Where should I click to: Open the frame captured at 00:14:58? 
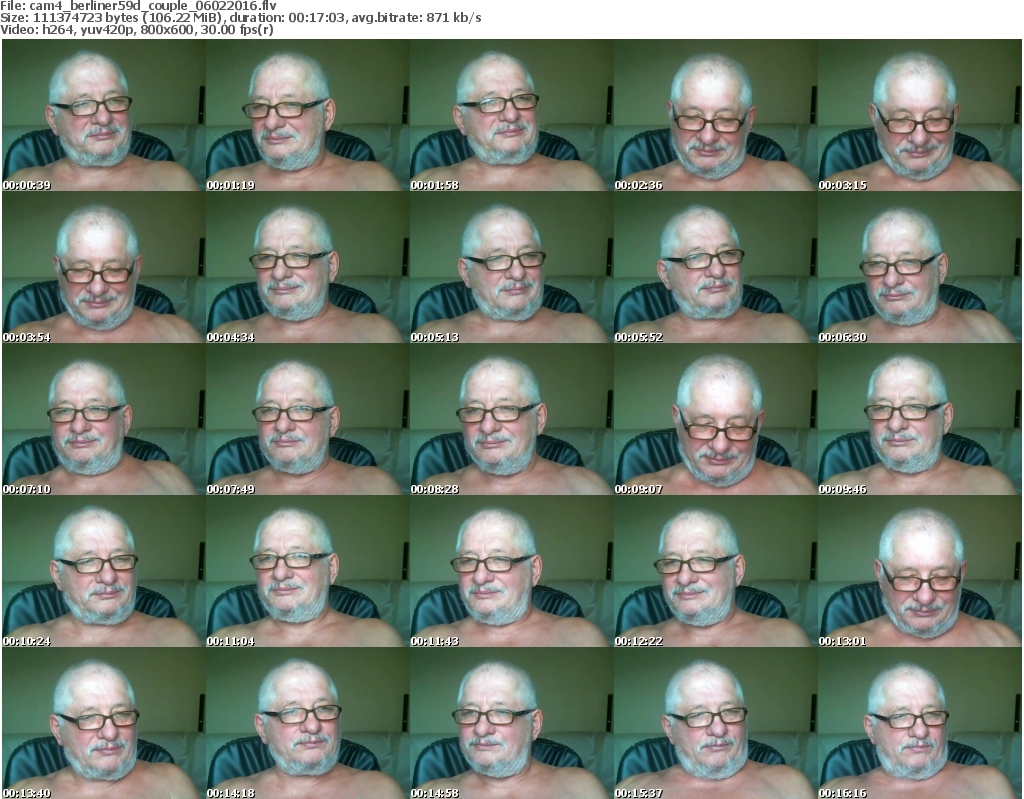pyautogui.click(x=511, y=723)
